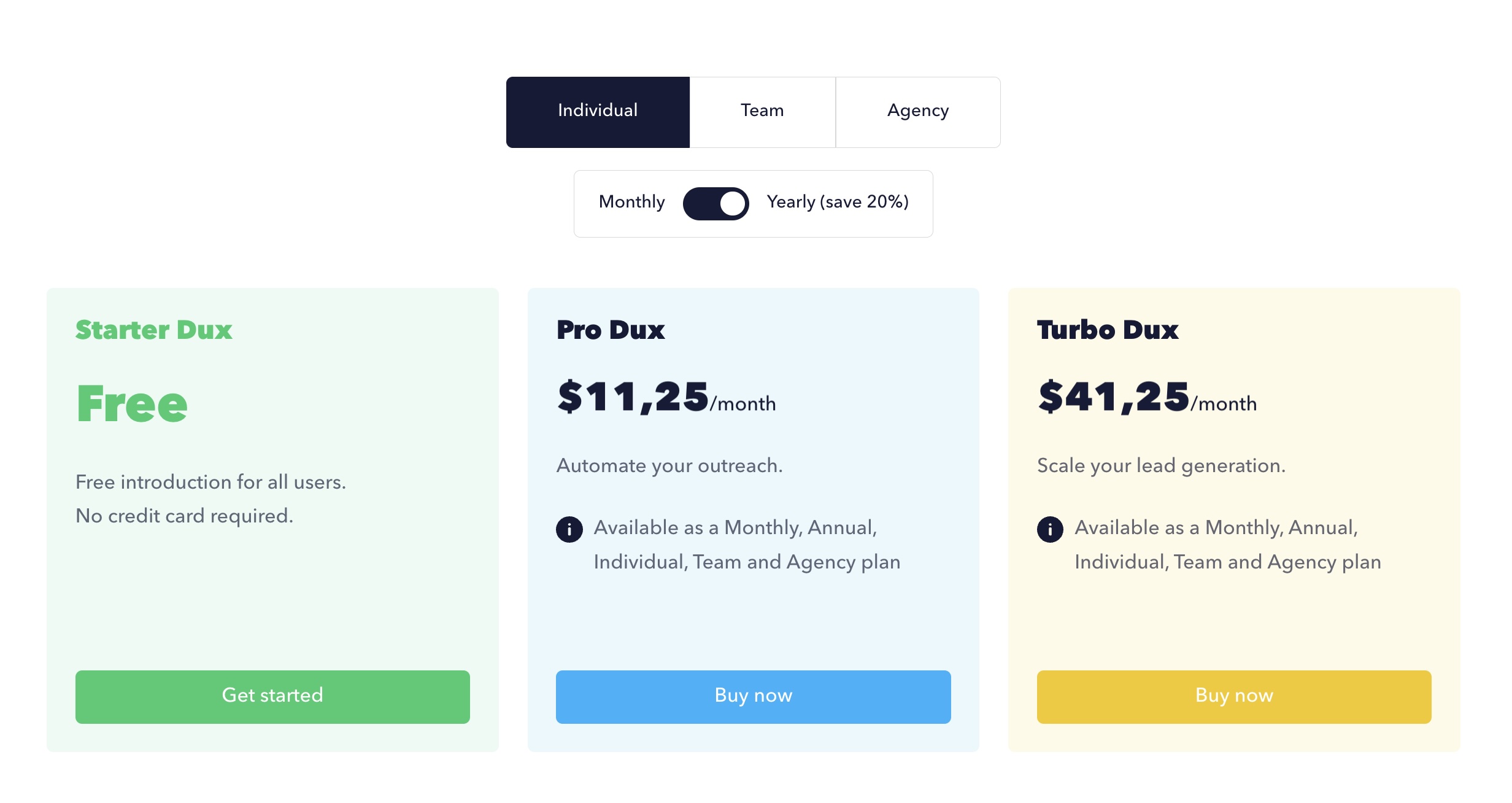Screen dimensions: 1512x803
Task: Click Turbo Dux yellow Buy now button
Action: coord(1233,696)
